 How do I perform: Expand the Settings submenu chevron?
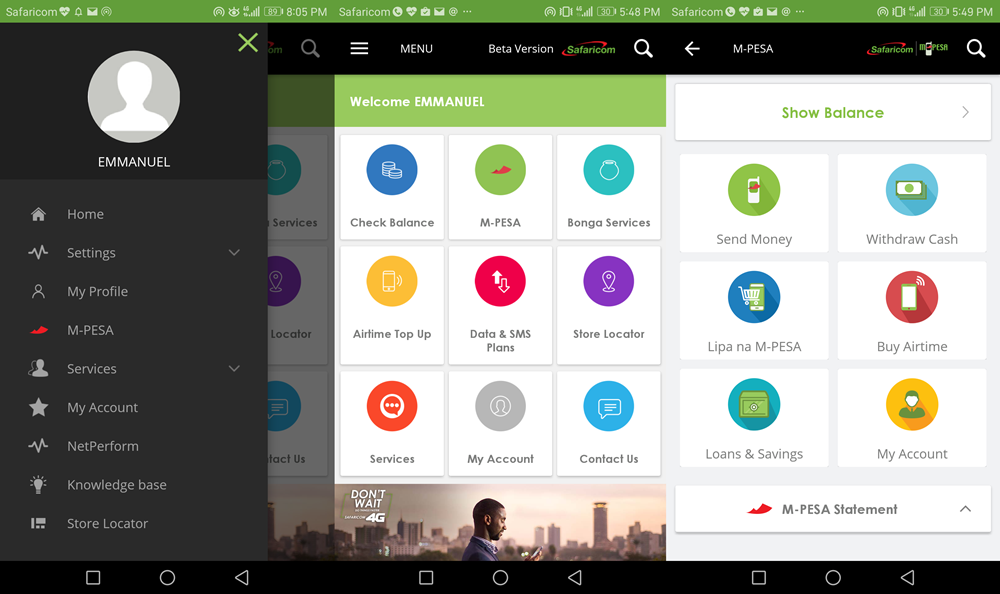[234, 253]
